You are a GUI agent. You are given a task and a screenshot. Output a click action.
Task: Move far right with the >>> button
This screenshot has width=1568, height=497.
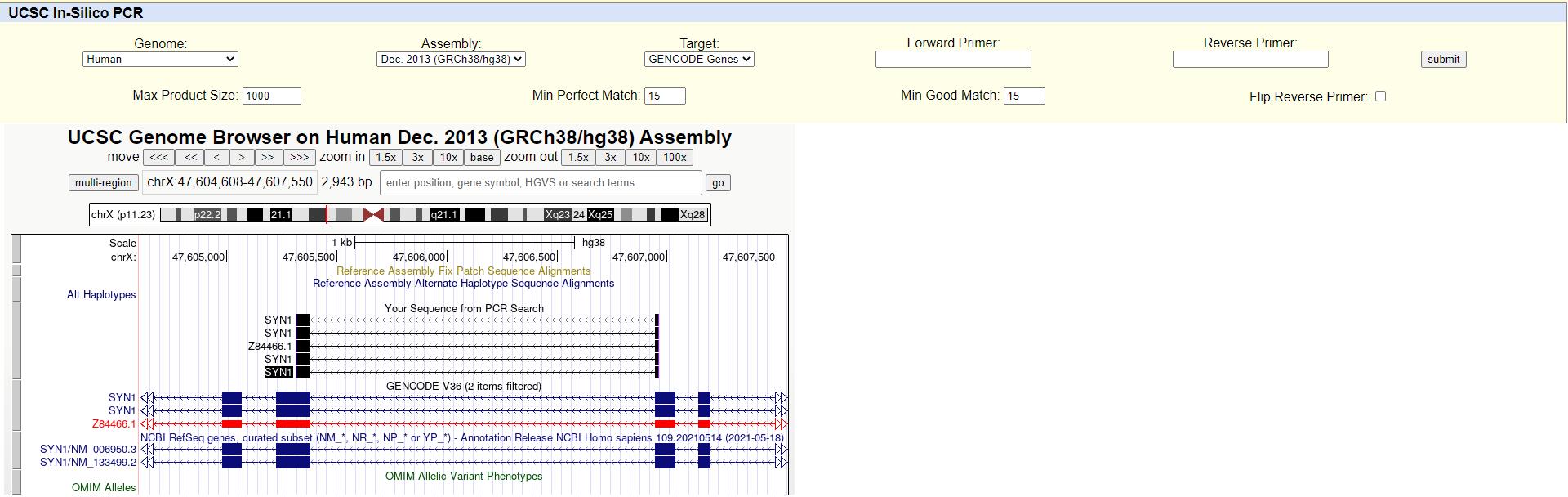click(x=299, y=158)
